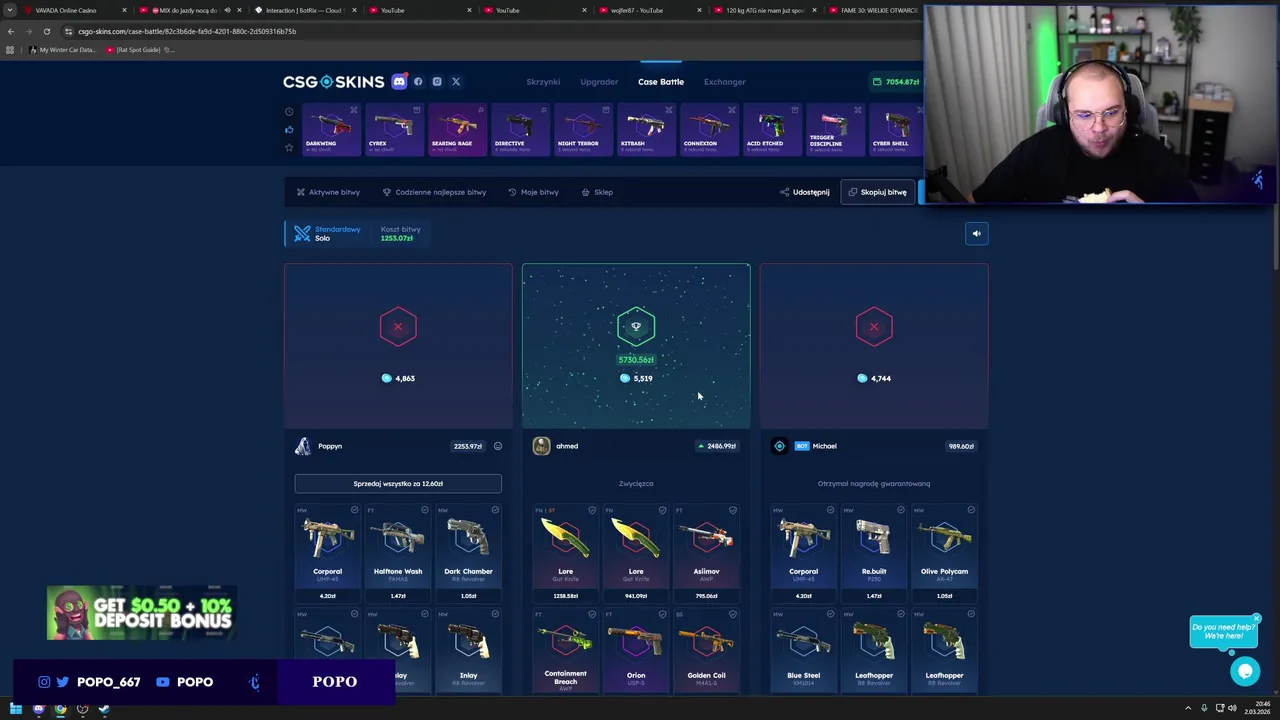Open the tab search dropdown arrow
This screenshot has width=1280, height=720.
(10, 10)
